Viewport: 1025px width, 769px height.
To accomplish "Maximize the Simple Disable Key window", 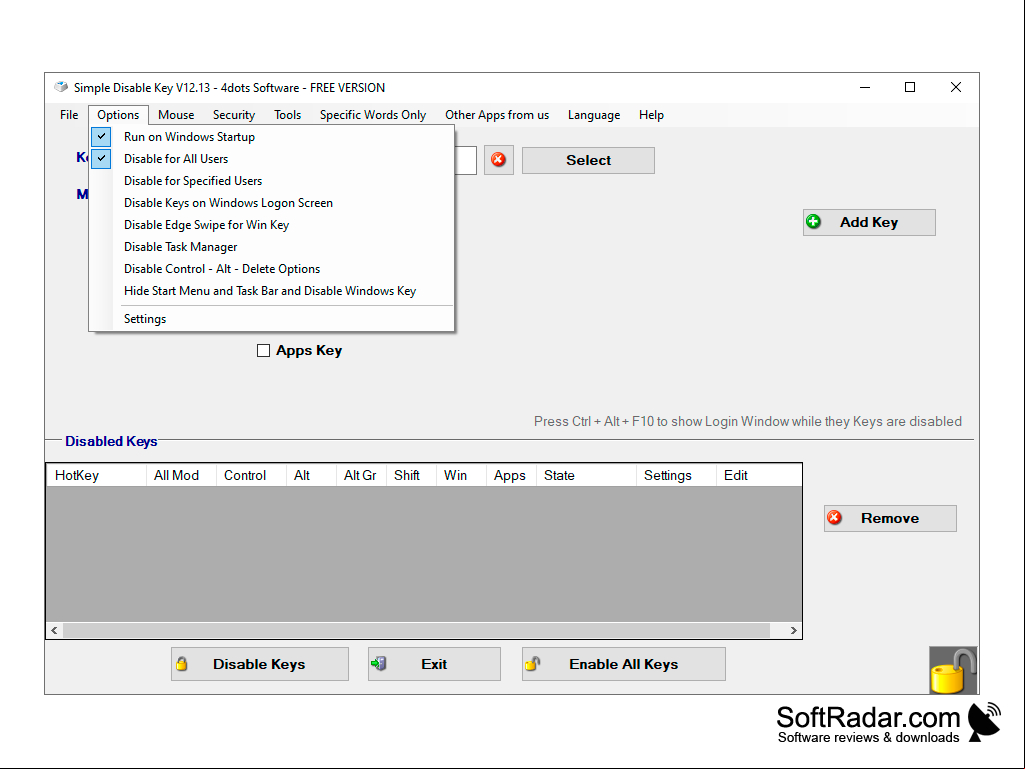I will (x=910, y=88).
